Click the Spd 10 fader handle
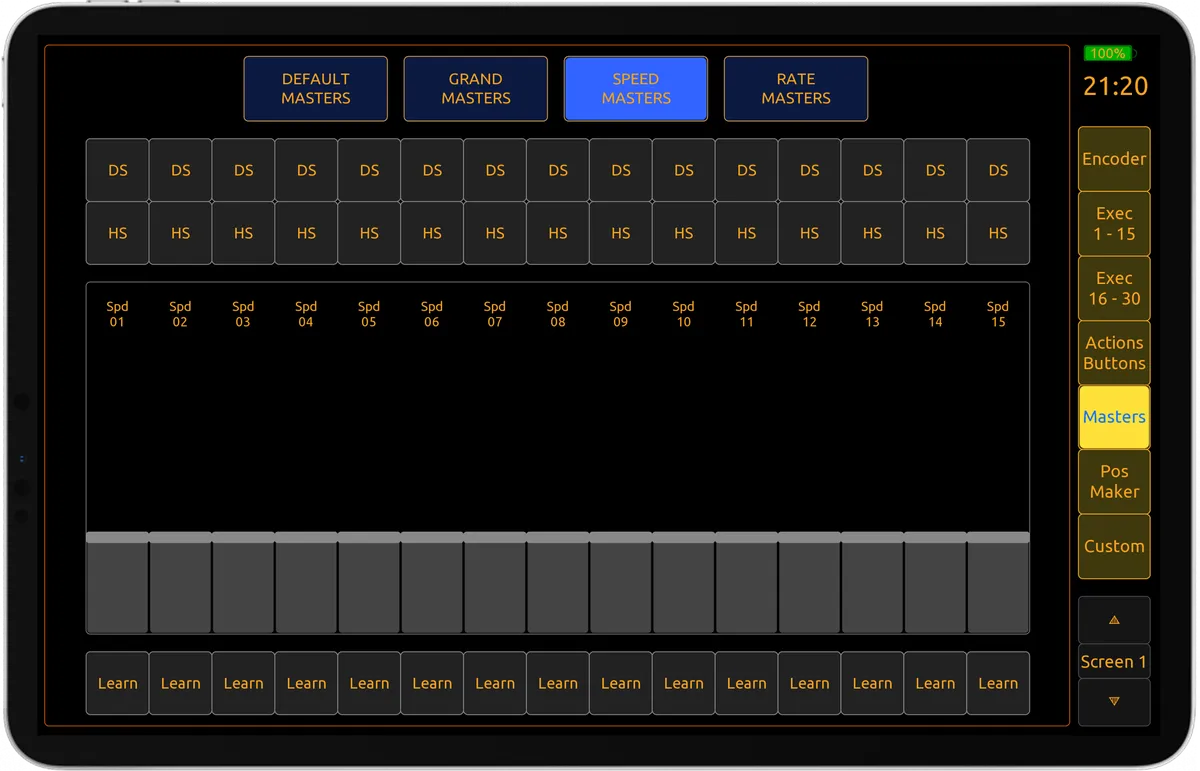Viewport: 1200px width, 771px height. (684, 537)
